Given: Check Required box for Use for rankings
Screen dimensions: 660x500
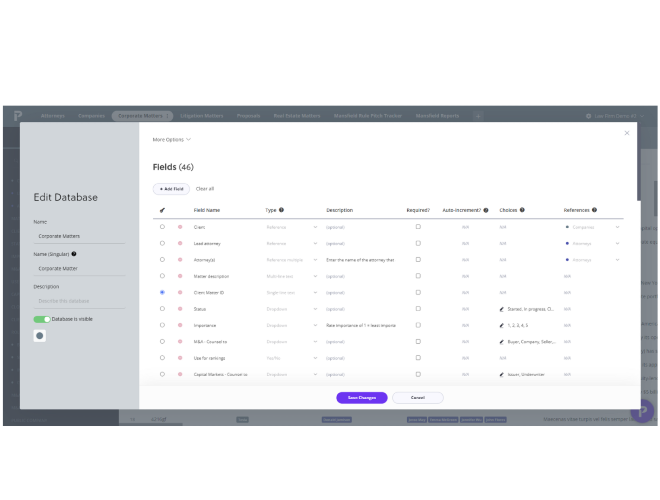Looking at the screenshot, I should click(x=418, y=357).
